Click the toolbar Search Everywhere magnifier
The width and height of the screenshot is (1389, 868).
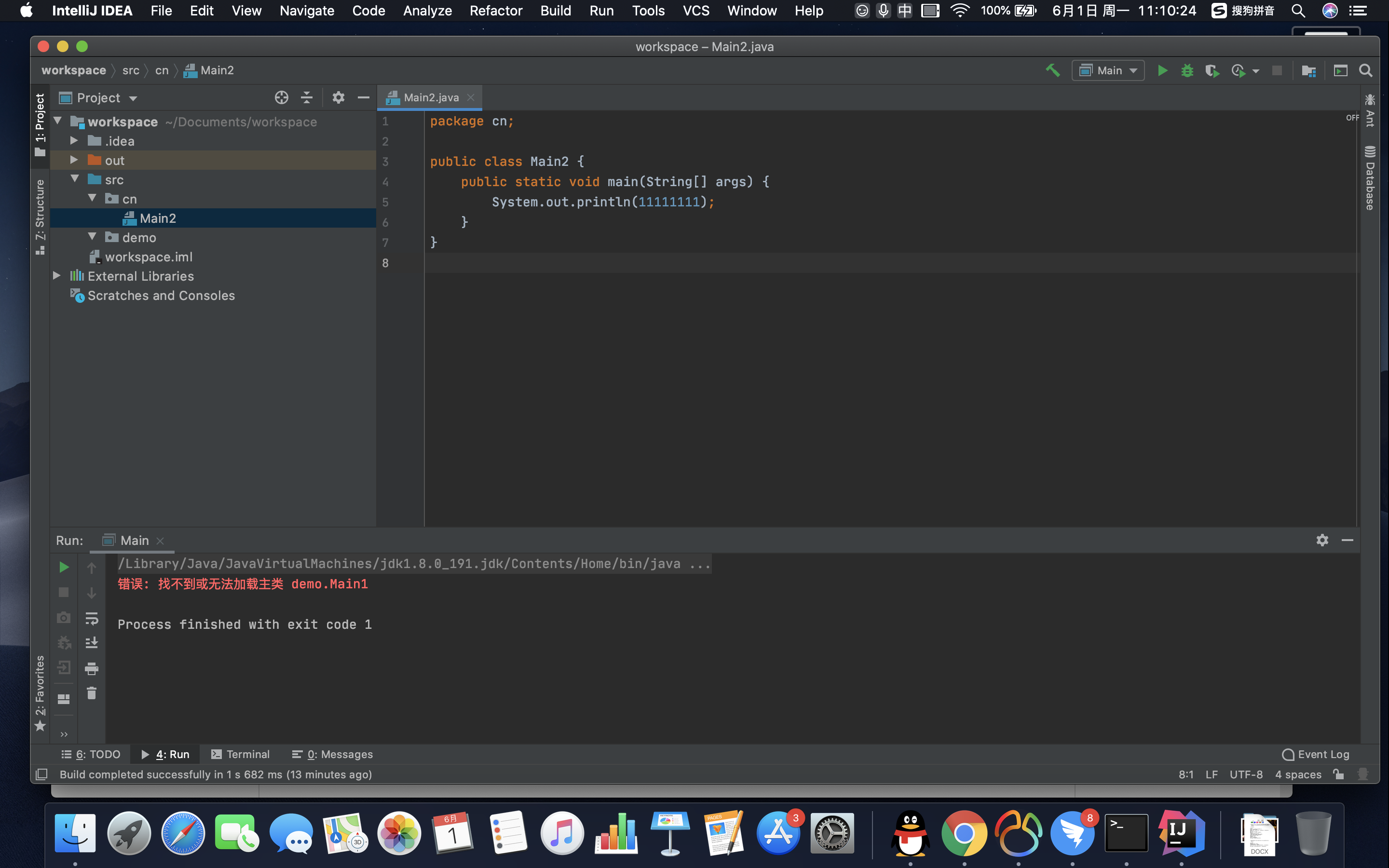(1365, 70)
